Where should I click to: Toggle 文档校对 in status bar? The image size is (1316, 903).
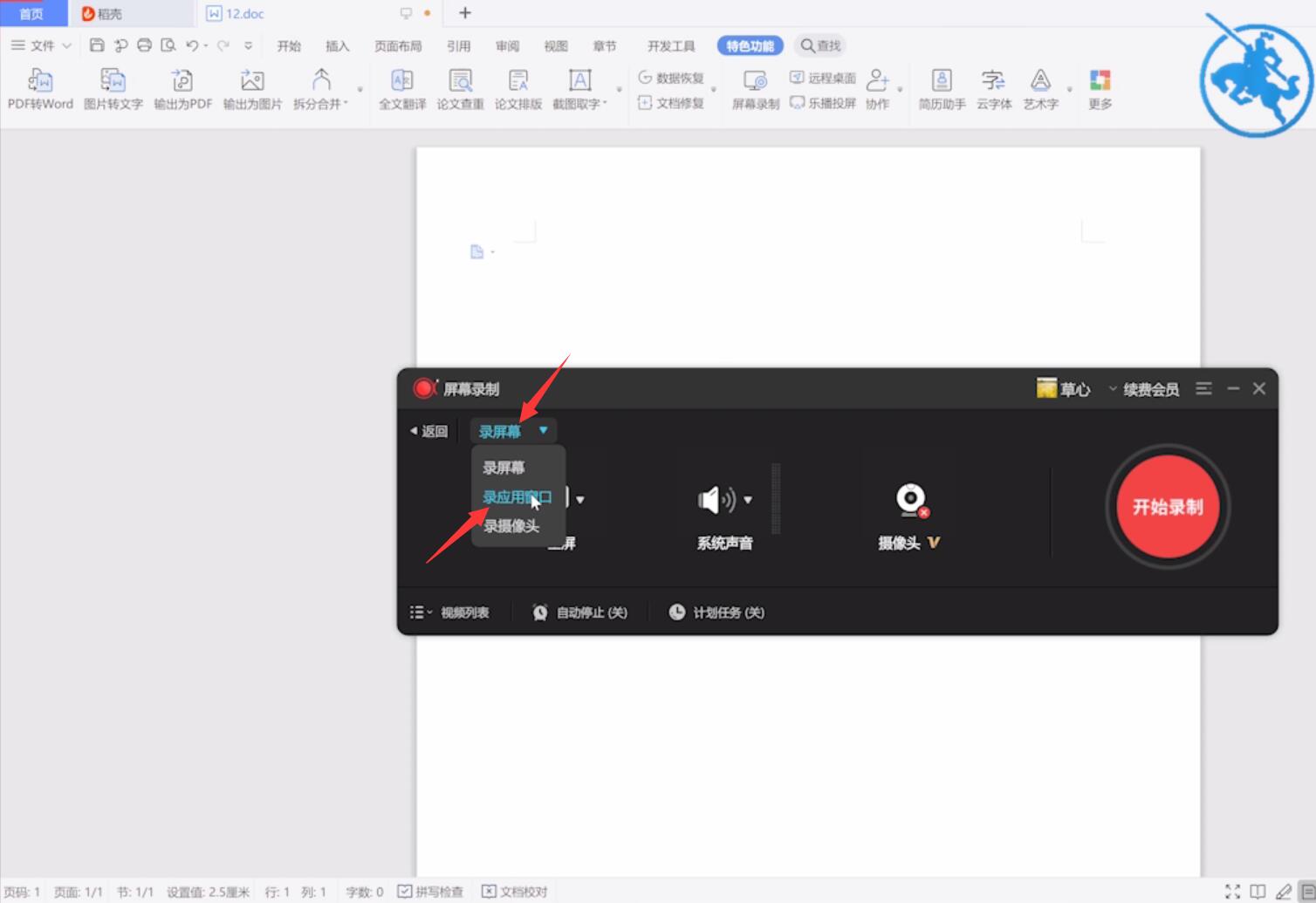coord(515,892)
